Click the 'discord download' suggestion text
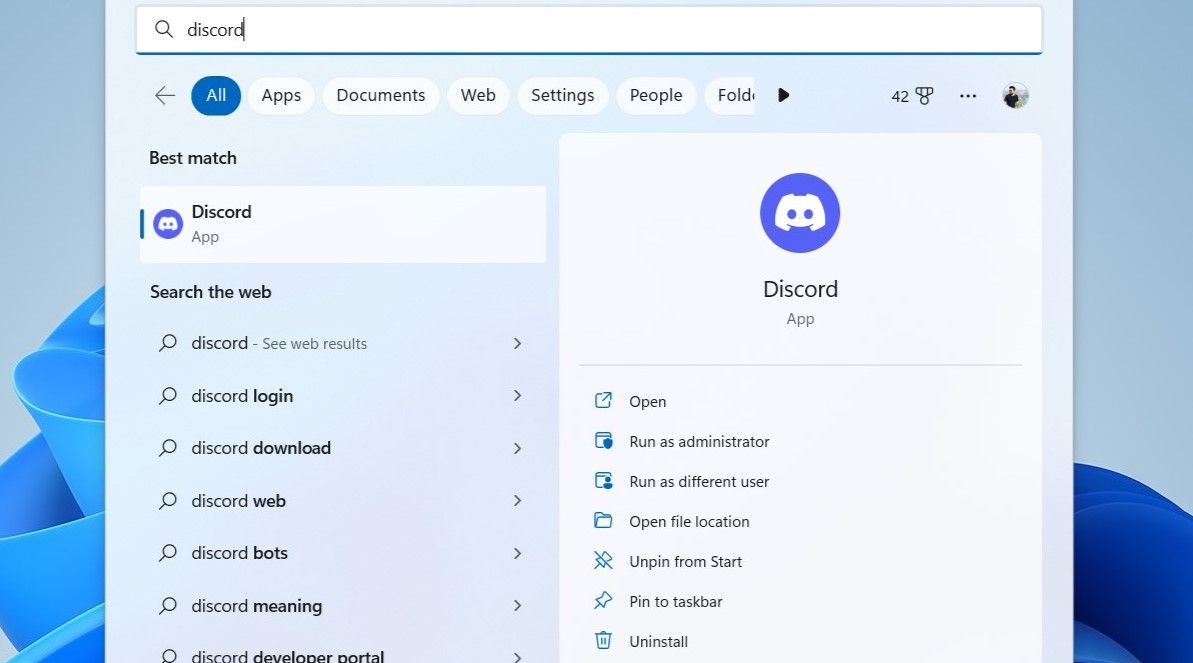Screen dimensions: 1193x663 (261, 448)
